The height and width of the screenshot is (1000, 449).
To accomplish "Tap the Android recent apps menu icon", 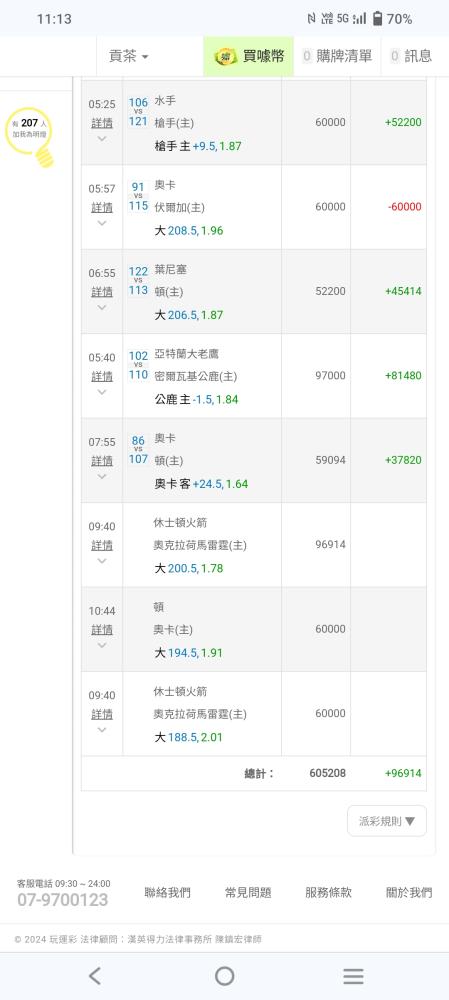I will [353, 976].
